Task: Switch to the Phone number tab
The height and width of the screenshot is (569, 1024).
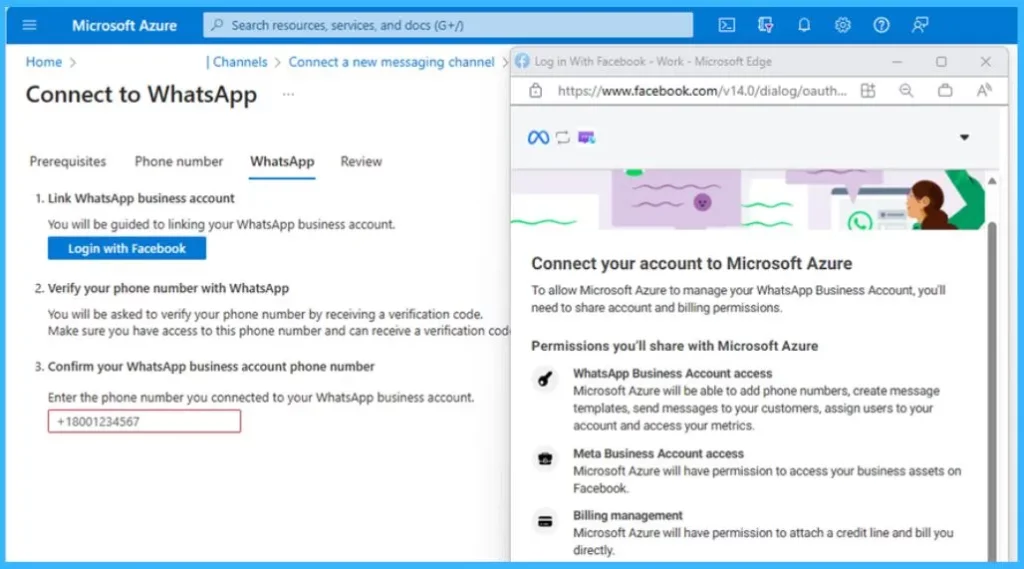Action: click(x=178, y=161)
